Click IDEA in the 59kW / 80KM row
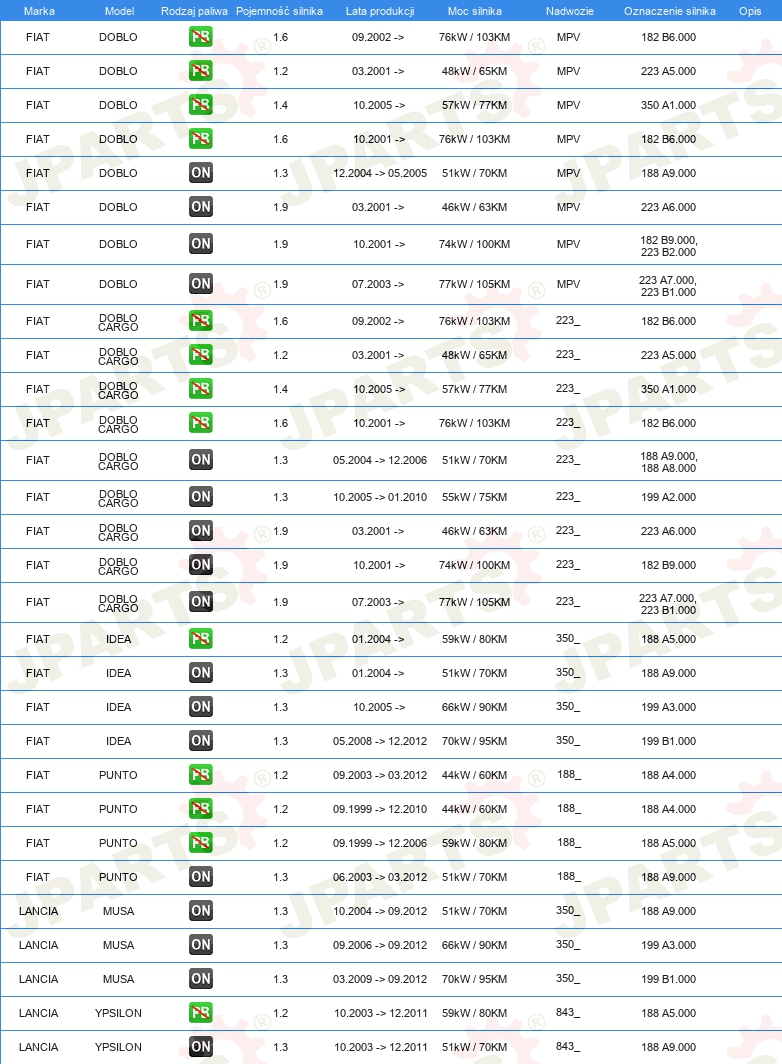Screen dimensions: 782x1064 pos(118,639)
